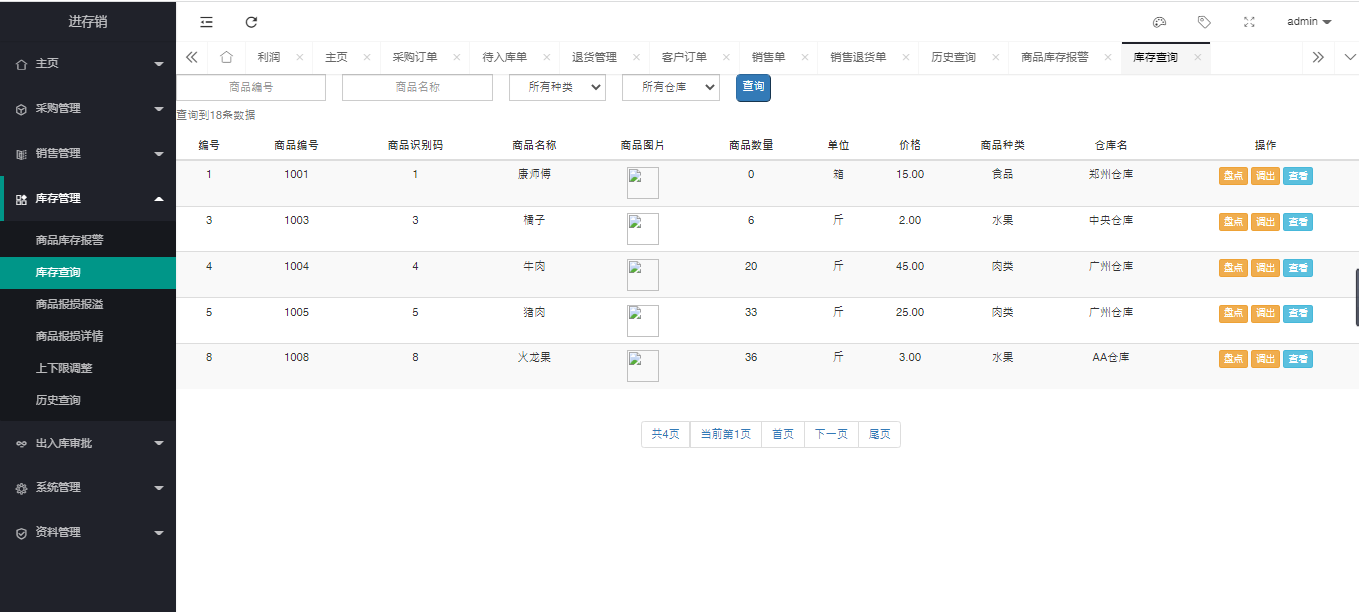Click the refresh icon in top bar
Viewport: 1359px width, 612px height.
(x=251, y=22)
